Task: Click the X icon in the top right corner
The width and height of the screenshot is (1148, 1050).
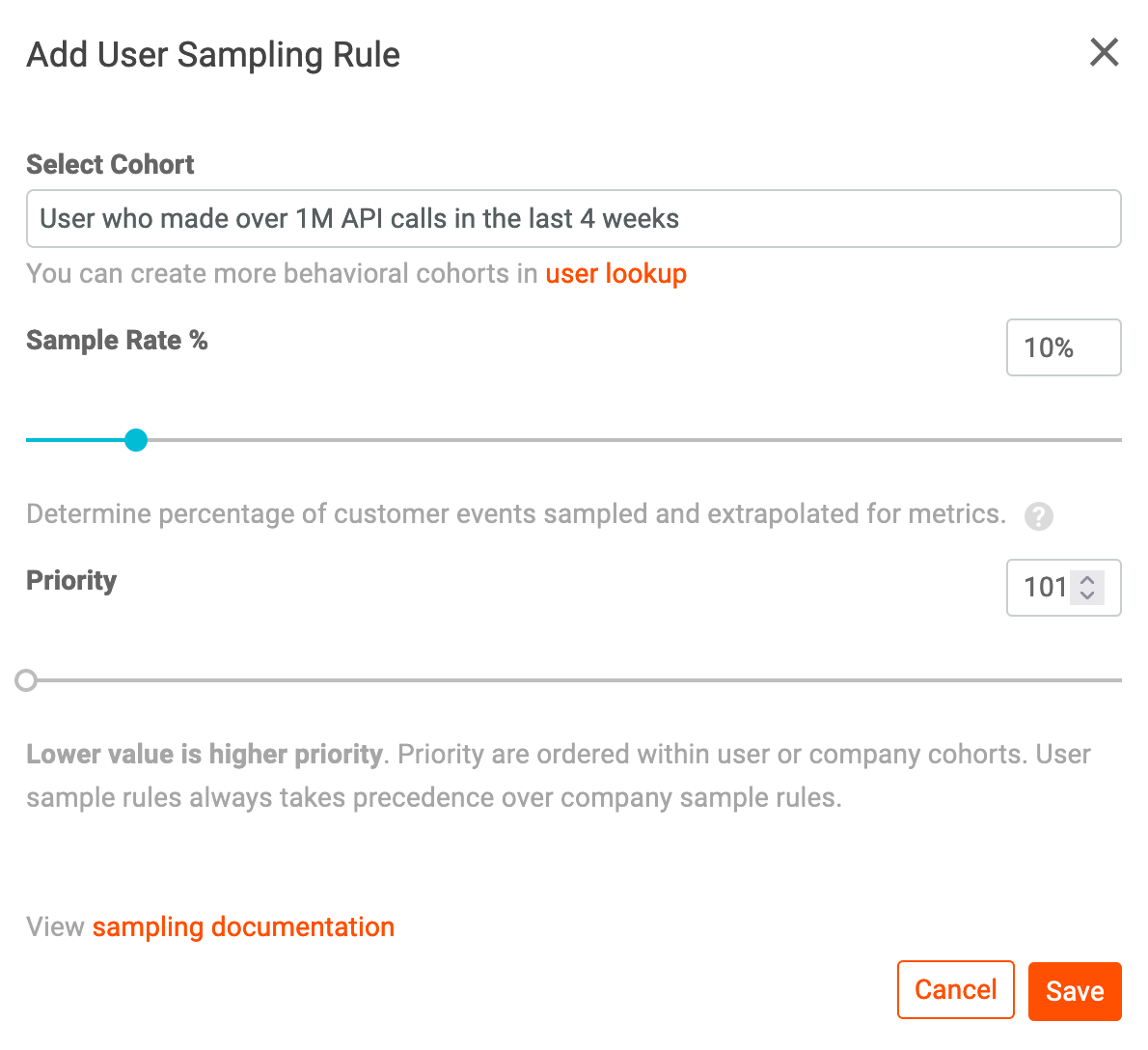Action: pos(1104,53)
